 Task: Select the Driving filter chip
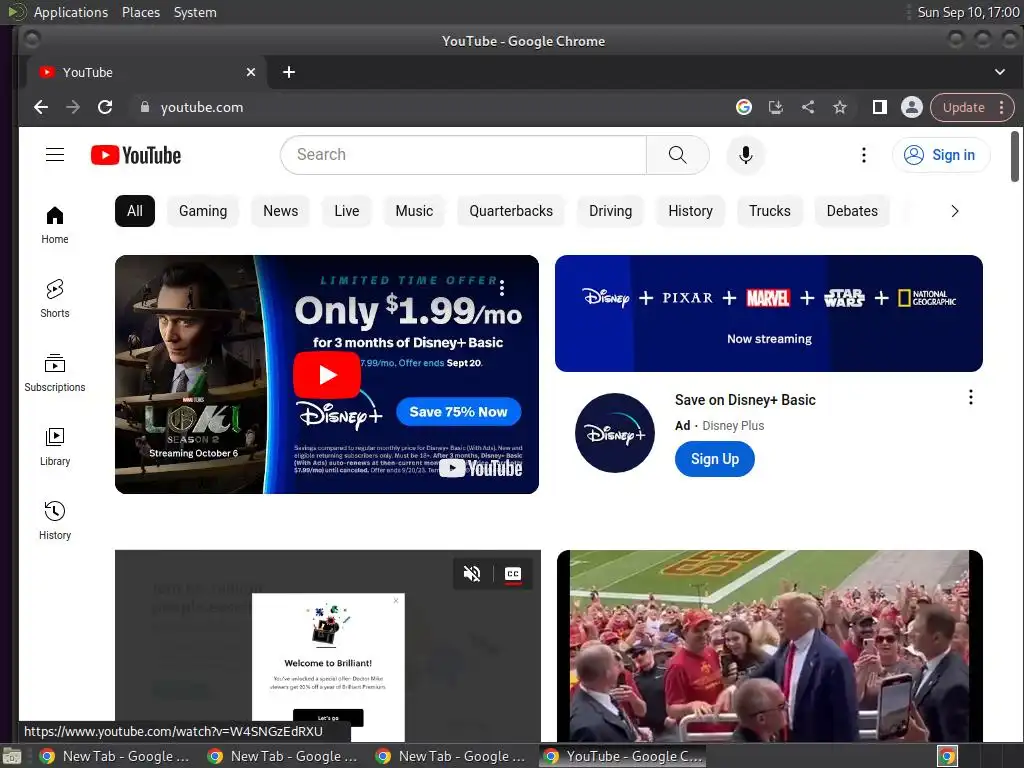pyautogui.click(x=611, y=211)
